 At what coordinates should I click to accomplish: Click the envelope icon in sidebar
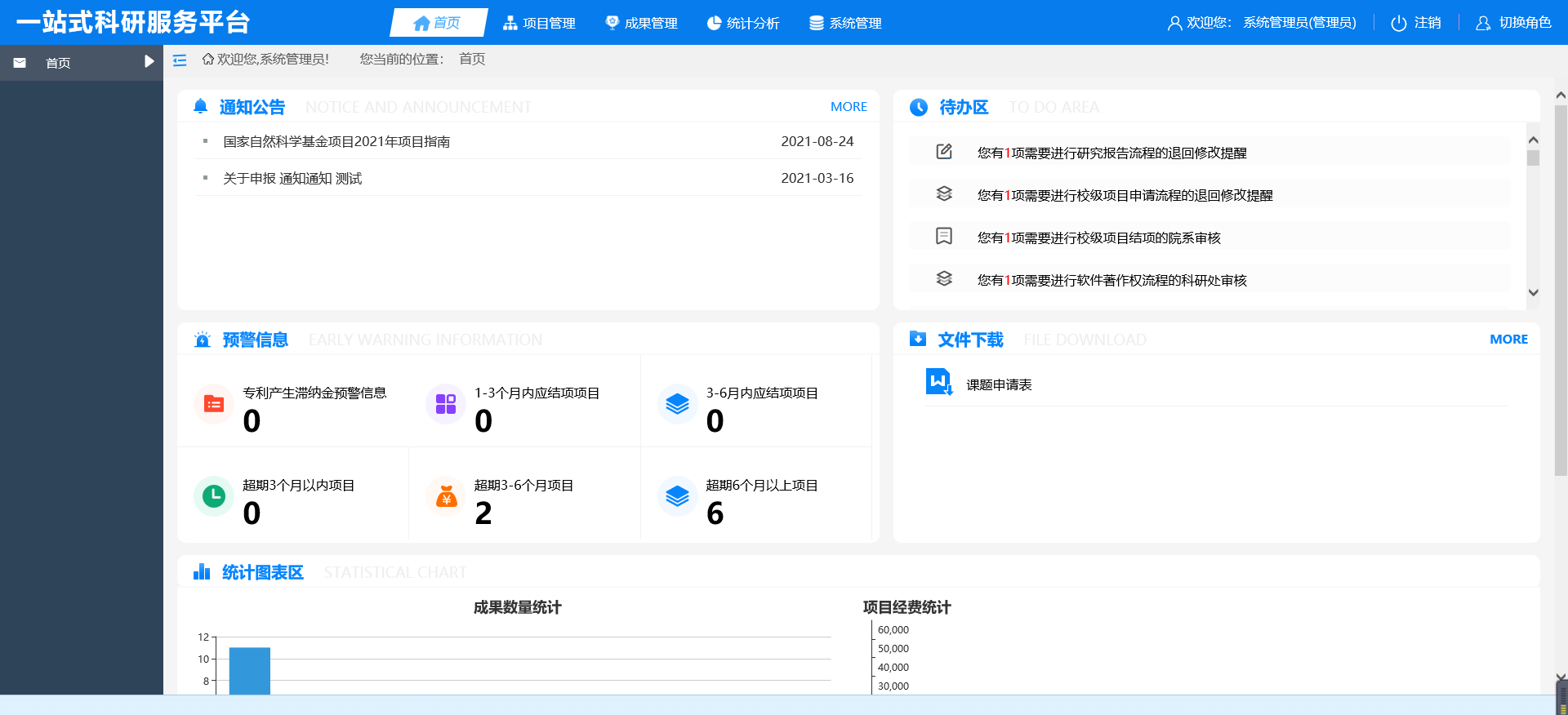[20, 63]
